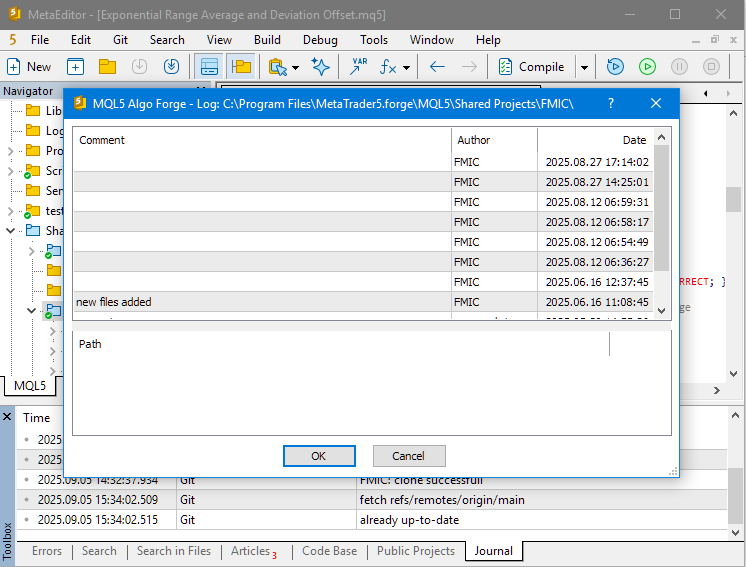Open the Edit menu
The height and width of the screenshot is (567, 746).
tap(81, 40)
